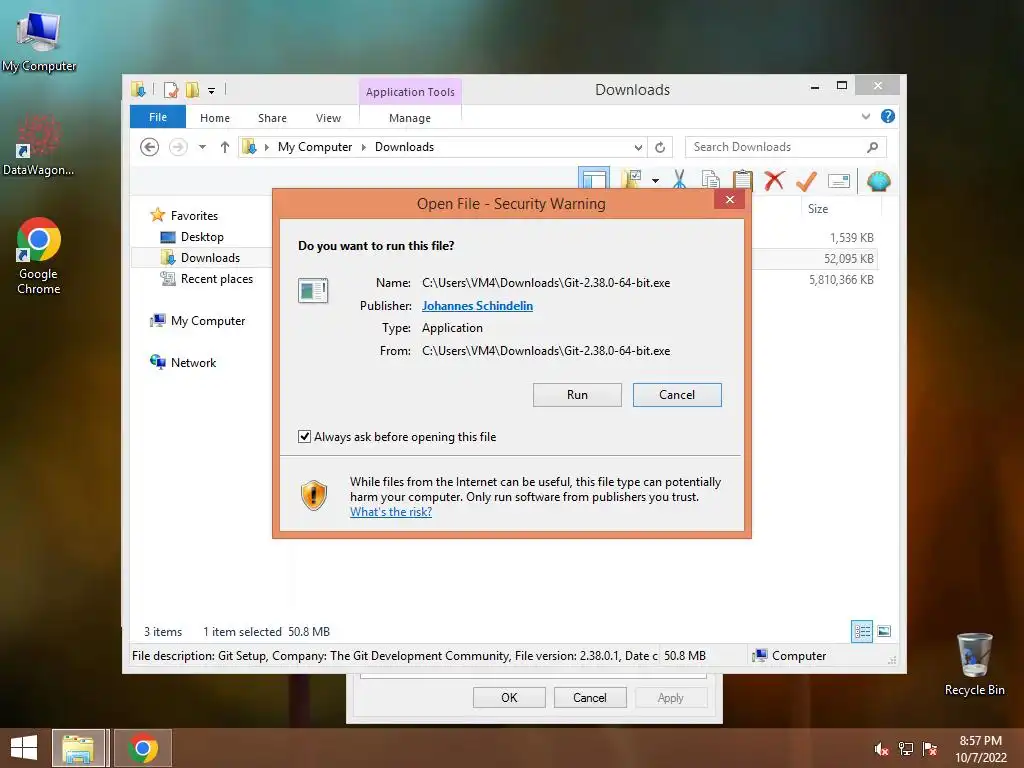
Task: Switch to details view icon in status bar
Action: point(862,632)
